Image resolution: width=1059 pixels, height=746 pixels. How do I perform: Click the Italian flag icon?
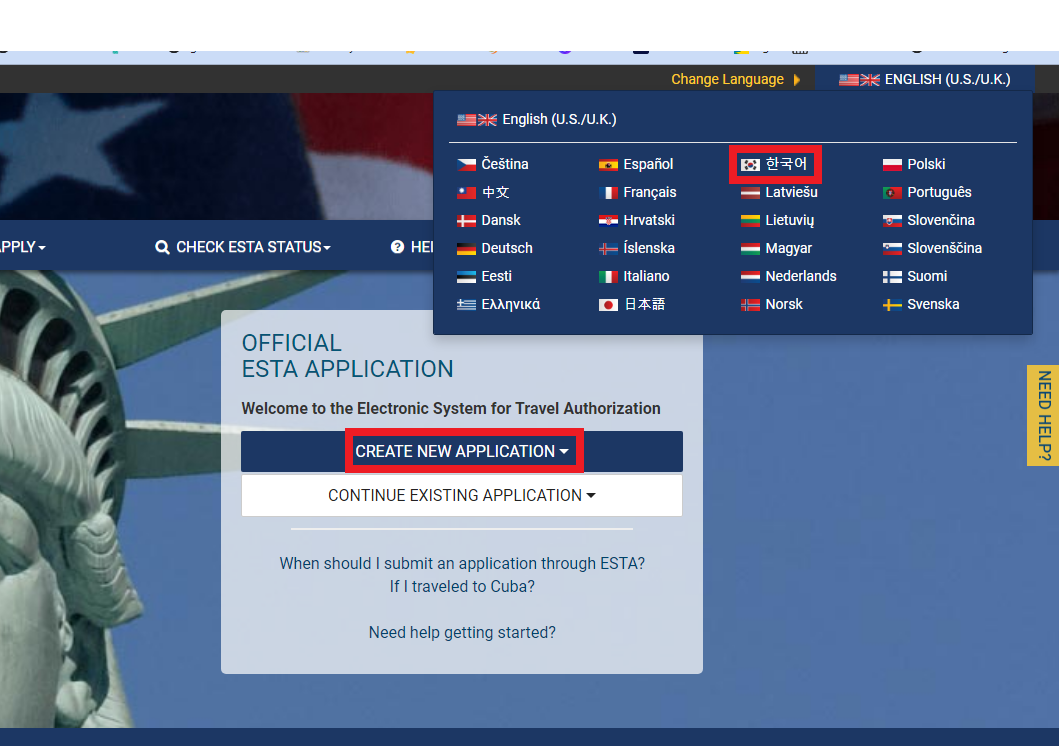click(x=608, y=277)
